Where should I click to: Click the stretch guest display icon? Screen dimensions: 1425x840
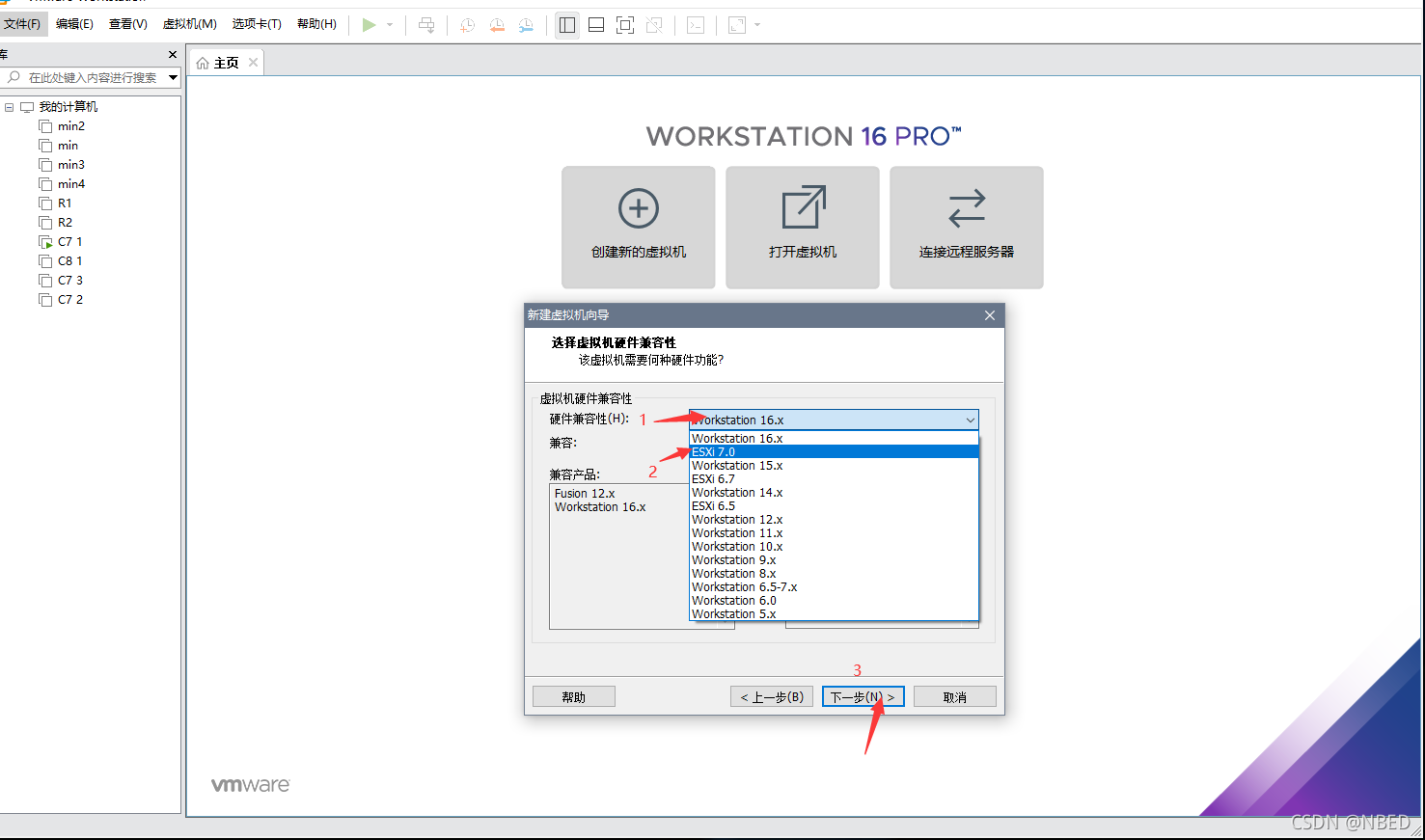coord(737,25)
